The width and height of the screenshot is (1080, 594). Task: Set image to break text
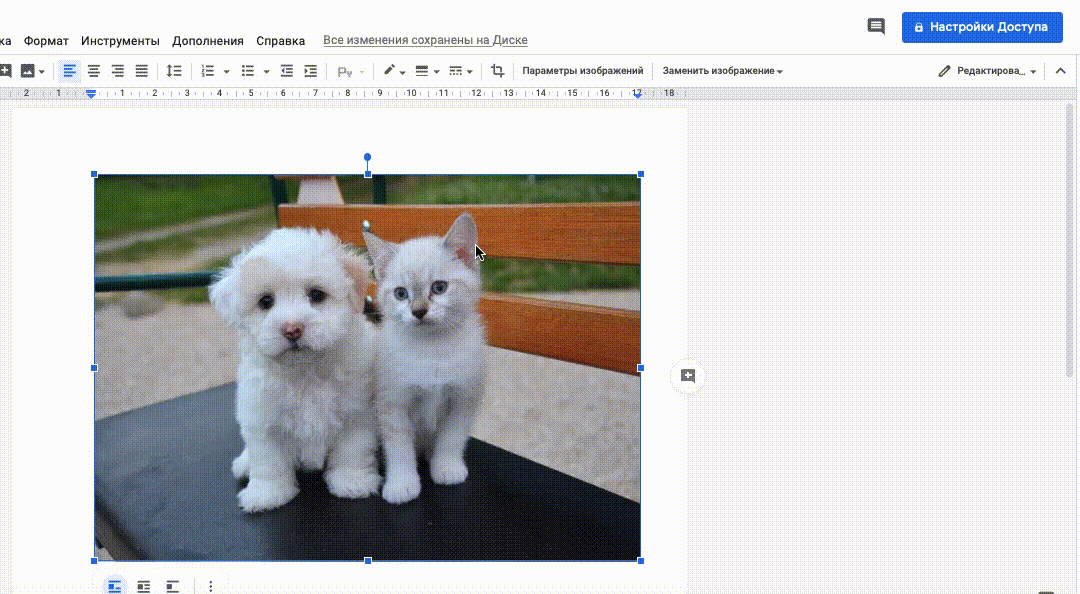172,586
